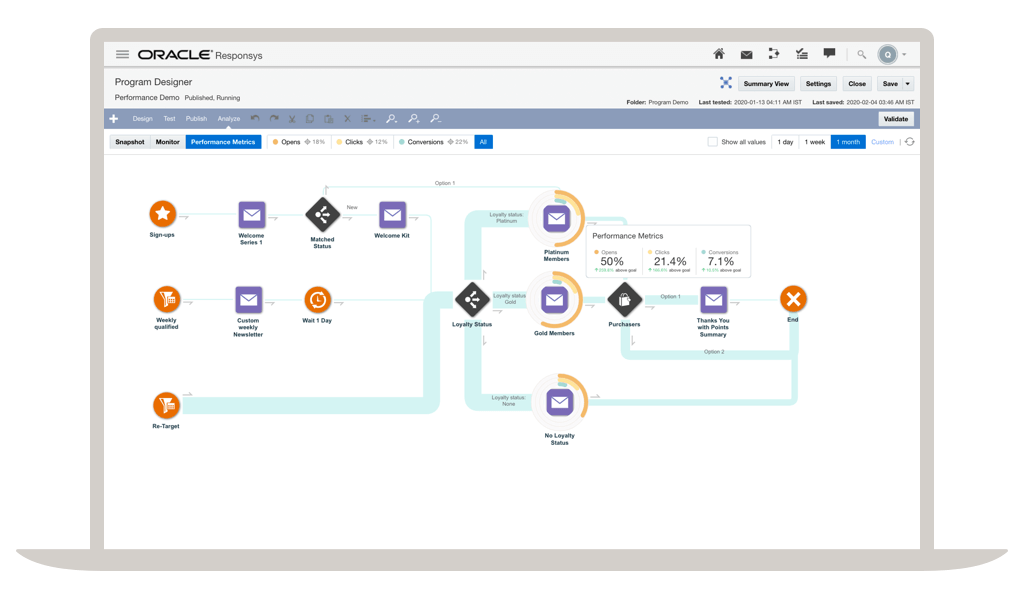Open the hamburger navigation menu
Screen dimensions: 1024x600
pyautogui.click(x=122, y=54)
